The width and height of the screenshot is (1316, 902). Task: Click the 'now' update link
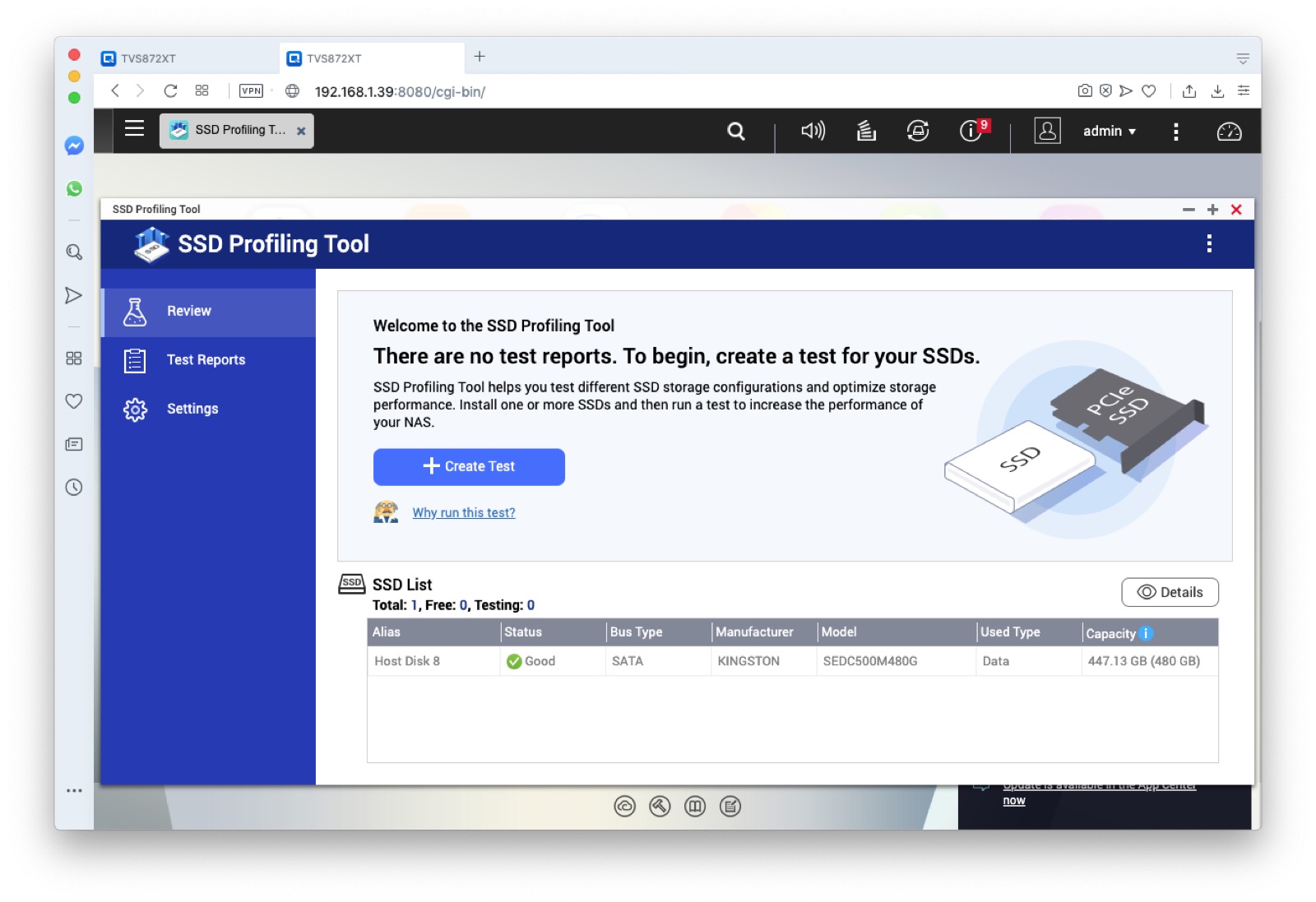click(x=1014, y=801)
